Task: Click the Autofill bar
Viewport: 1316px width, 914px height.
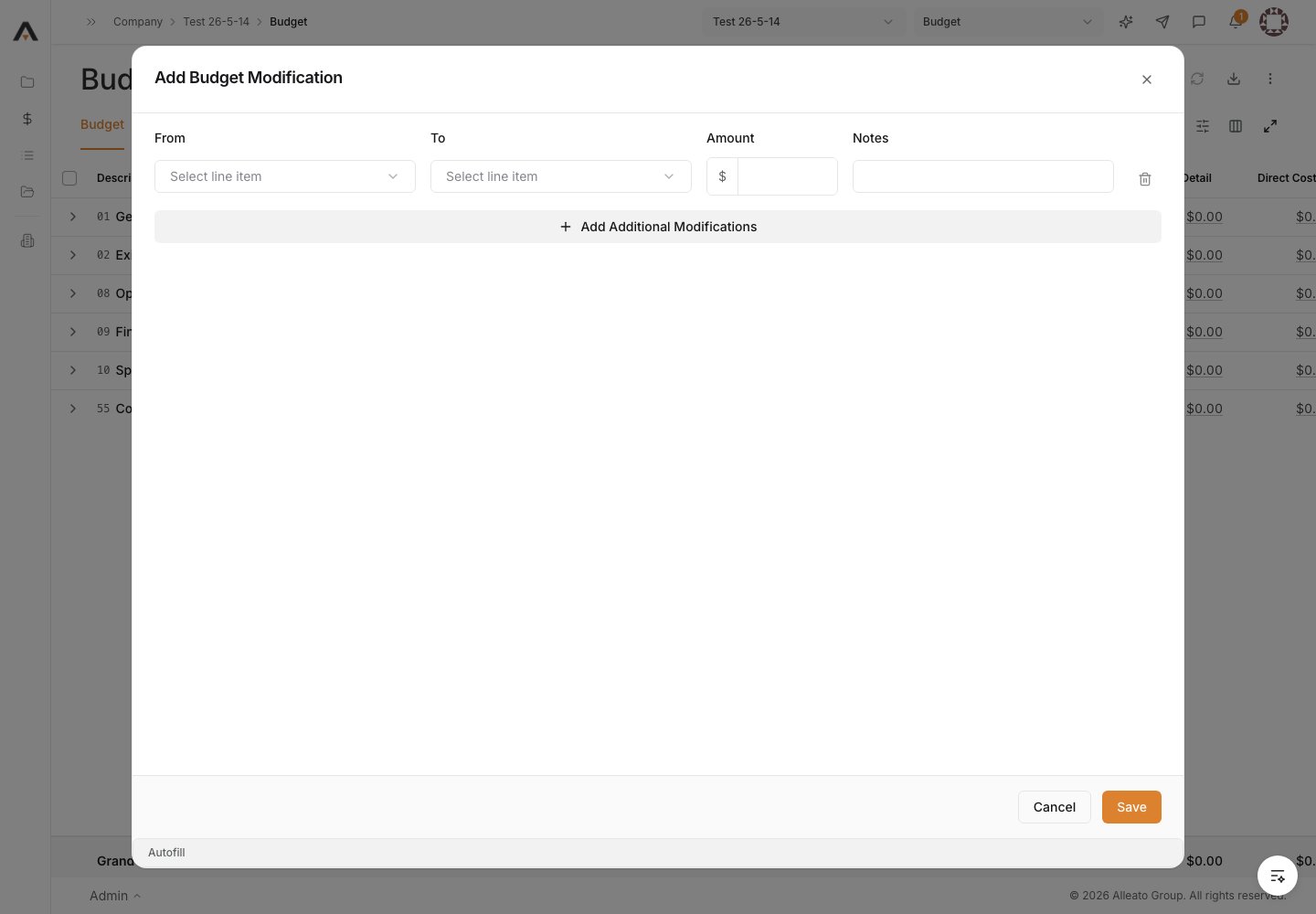Action: 658,853
